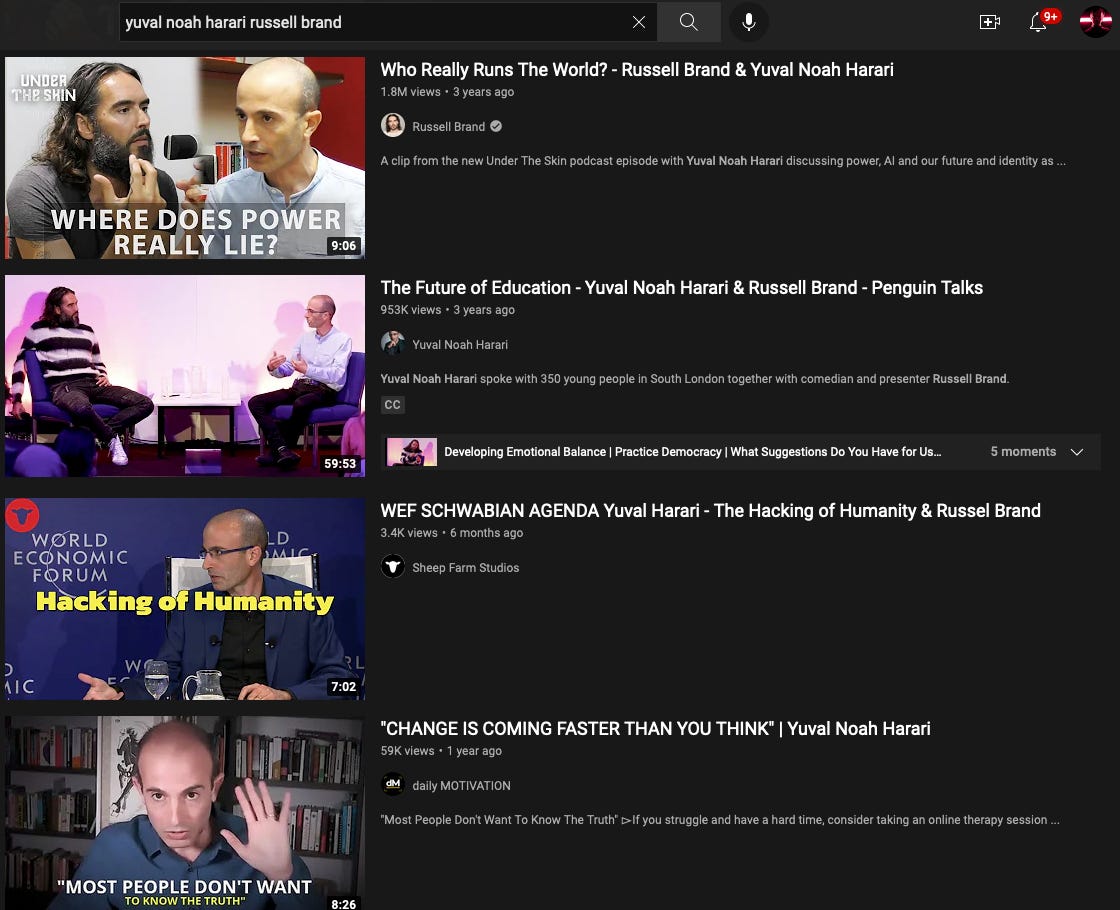Screen dimensions: 1120x910
Task: Click the '59K views • 1 year ago' text
Action: (441, 751)
